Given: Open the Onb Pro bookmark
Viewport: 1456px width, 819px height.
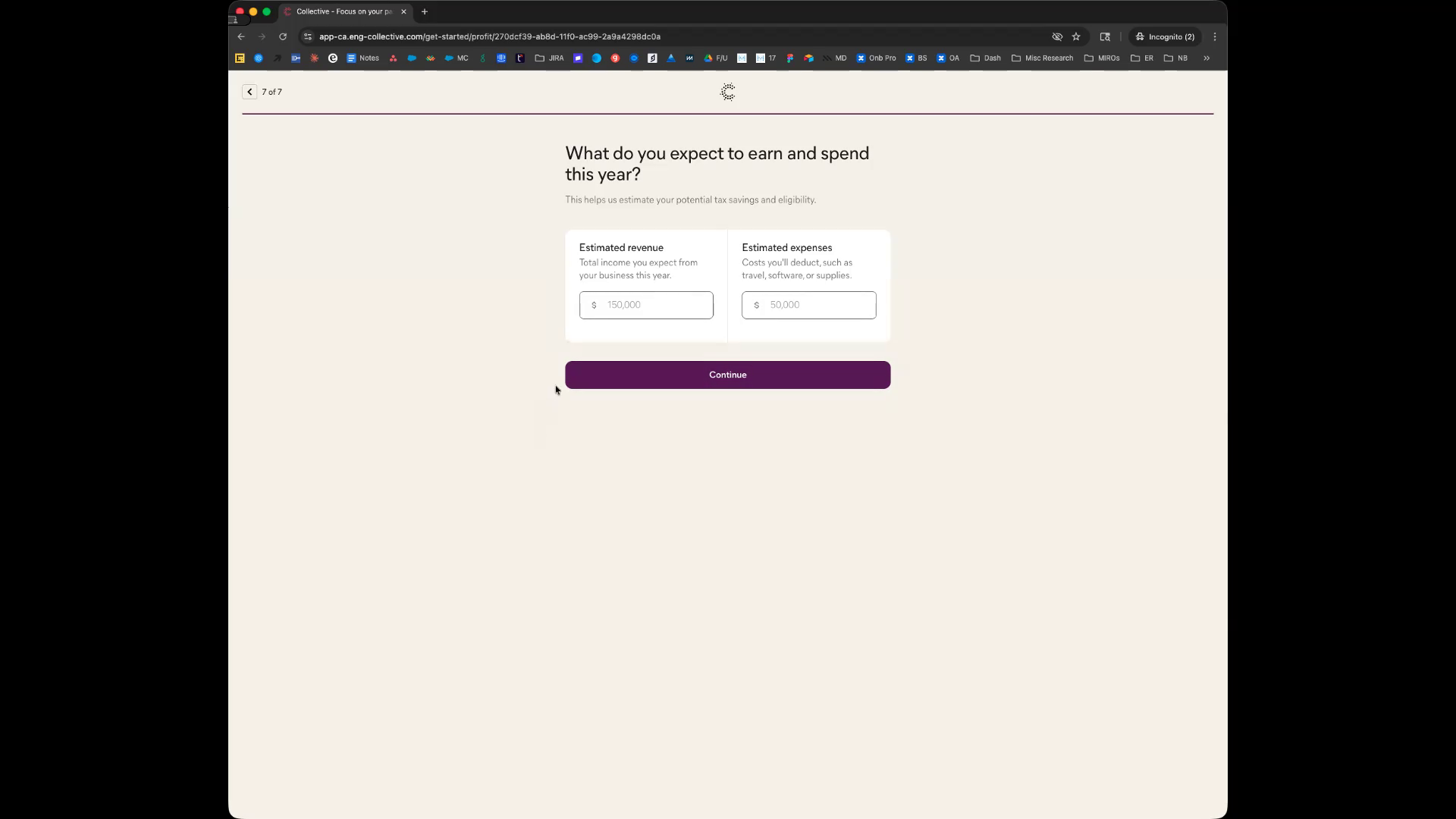Looking at the screenshot, I should 876,58.
